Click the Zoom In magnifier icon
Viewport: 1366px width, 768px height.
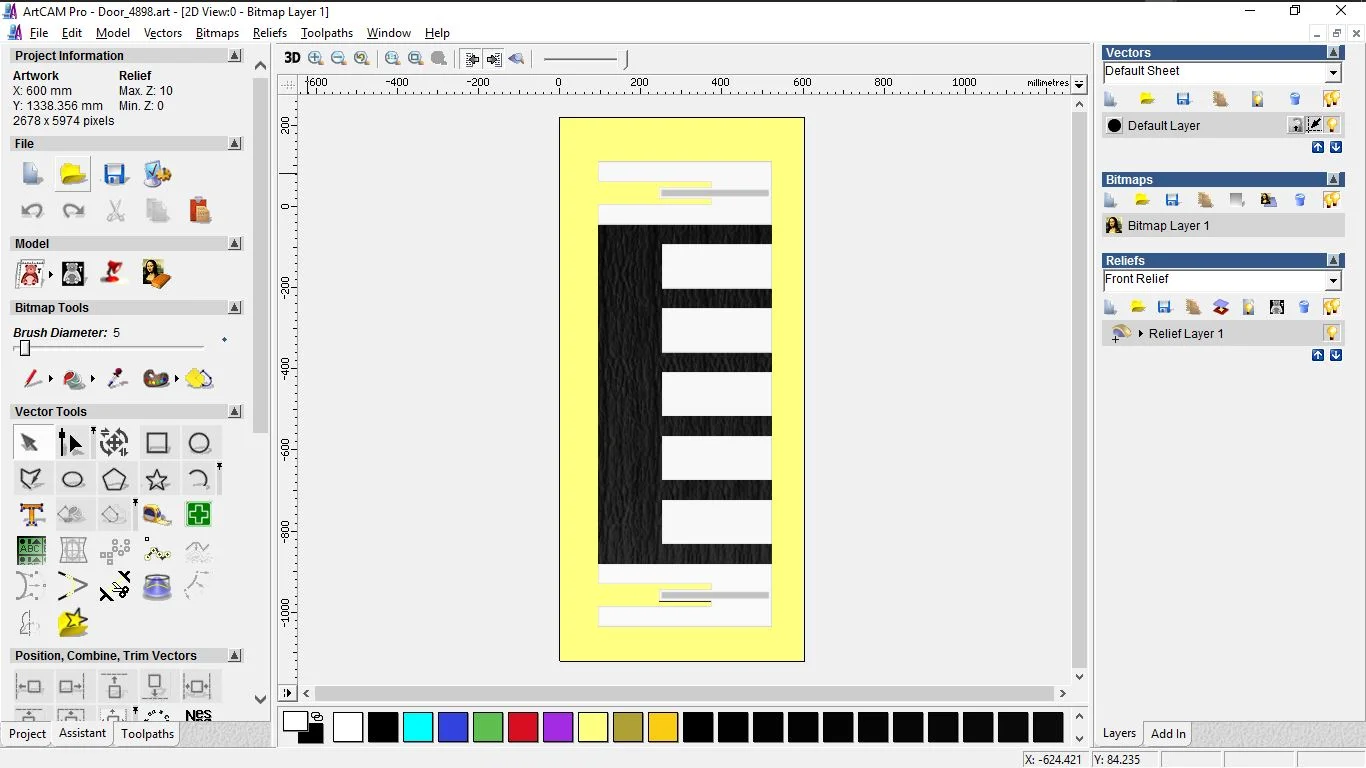tap(316, 59)
